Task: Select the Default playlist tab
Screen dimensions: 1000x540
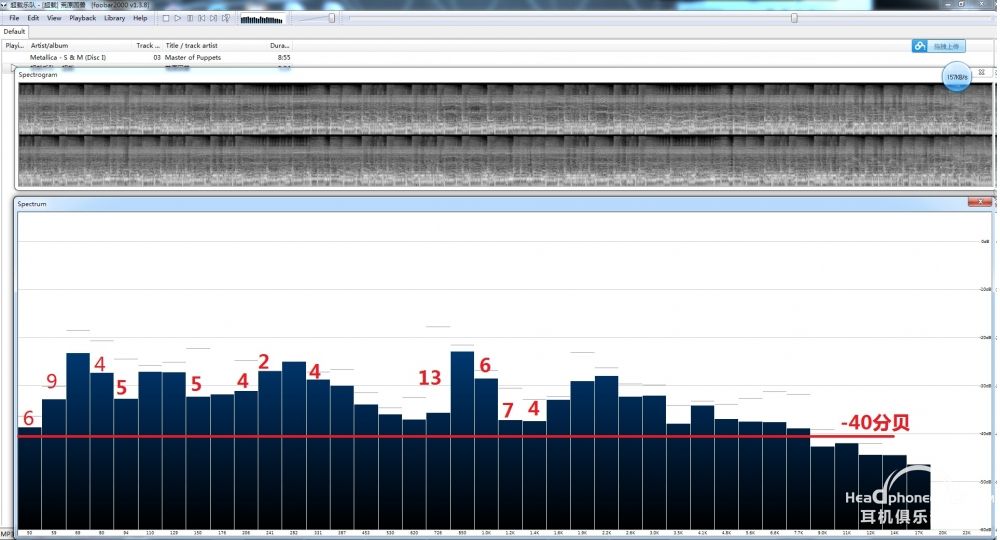Action: click(14, 31)
